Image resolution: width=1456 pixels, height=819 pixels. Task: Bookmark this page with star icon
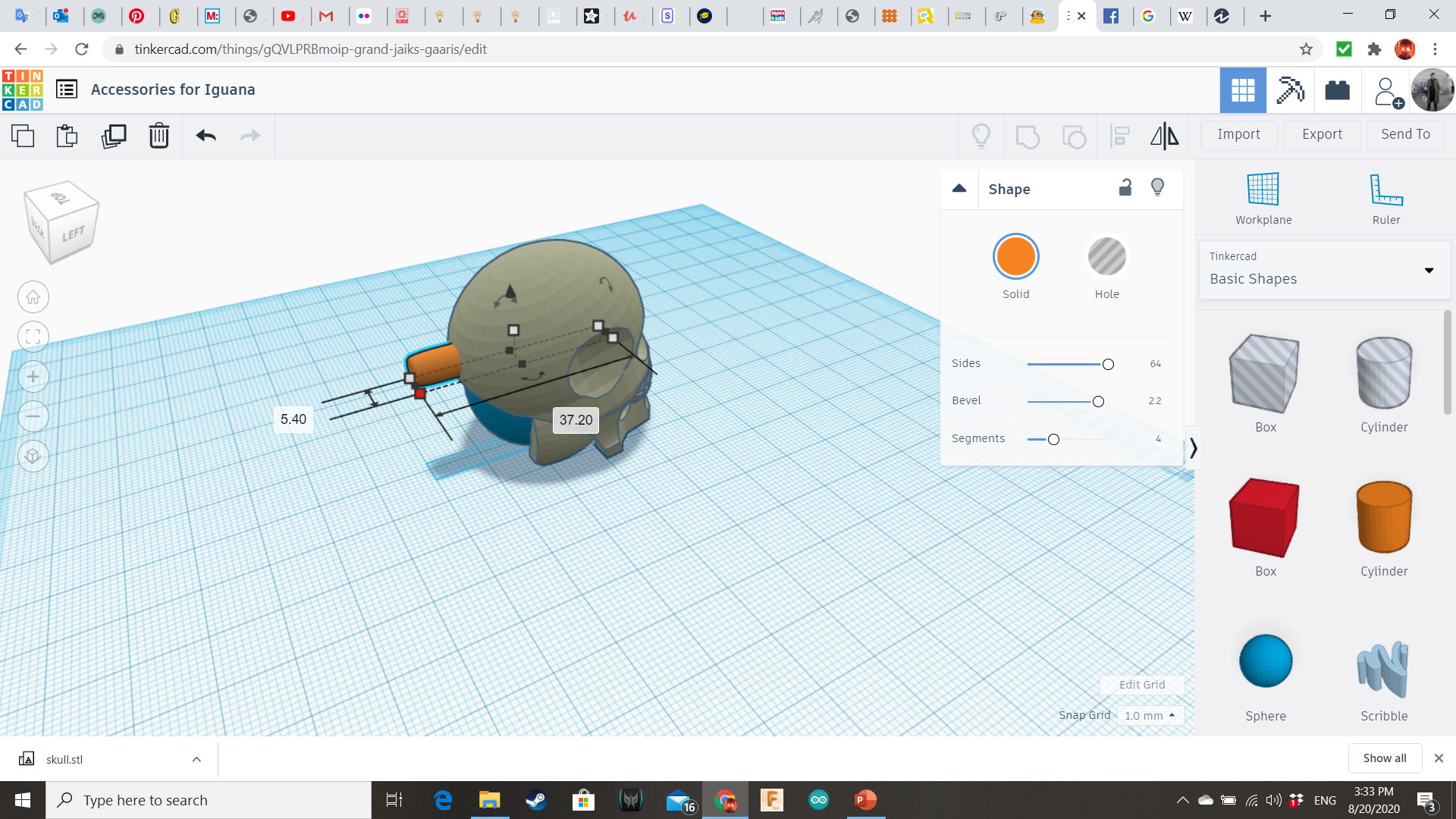coord(1306,49)
